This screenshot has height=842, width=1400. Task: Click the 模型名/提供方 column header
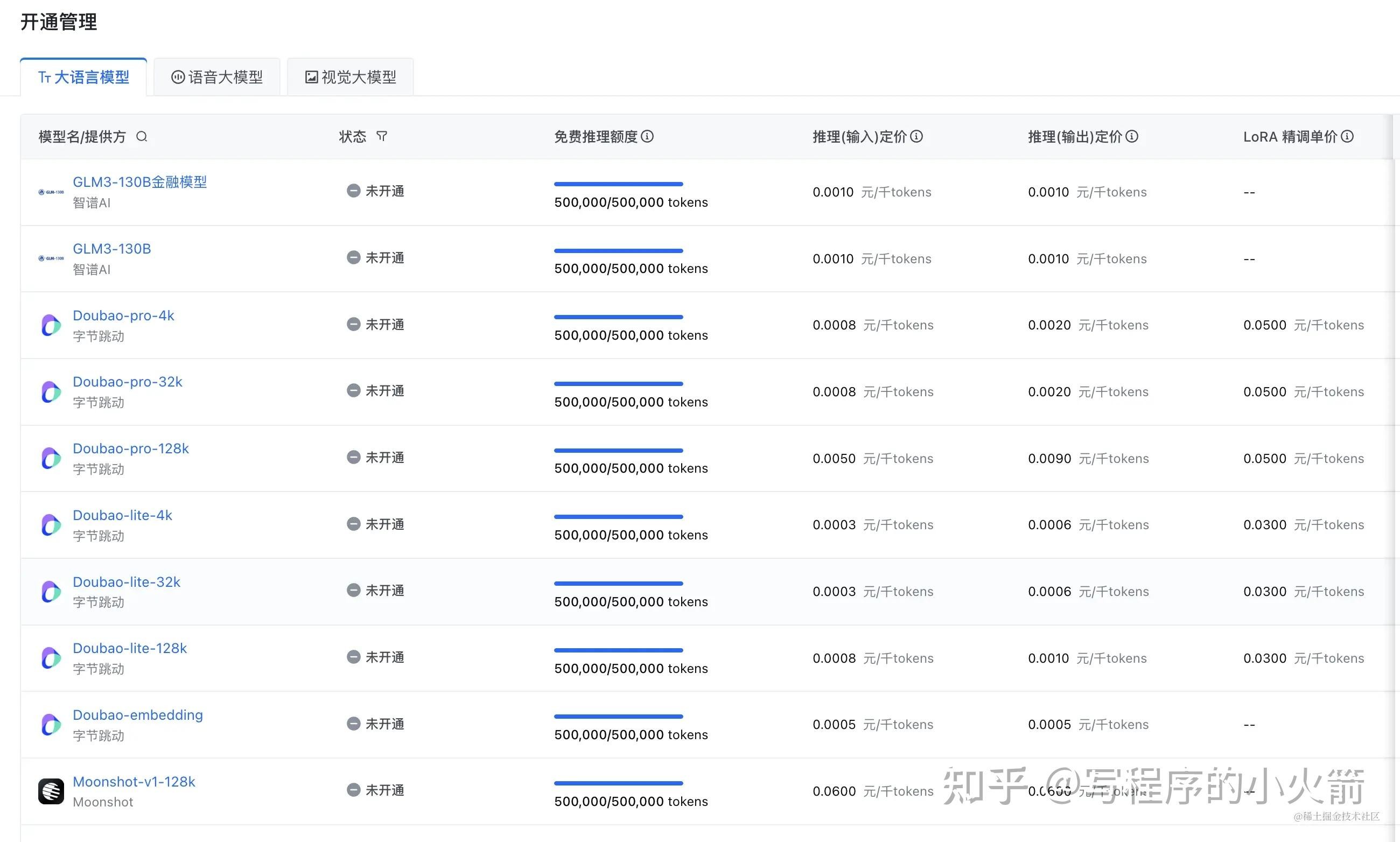[x=82, y=137]
